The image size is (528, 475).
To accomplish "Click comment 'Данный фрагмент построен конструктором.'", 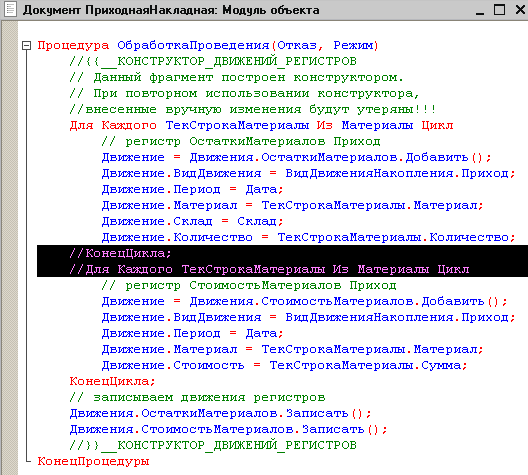I will (236, 77).
